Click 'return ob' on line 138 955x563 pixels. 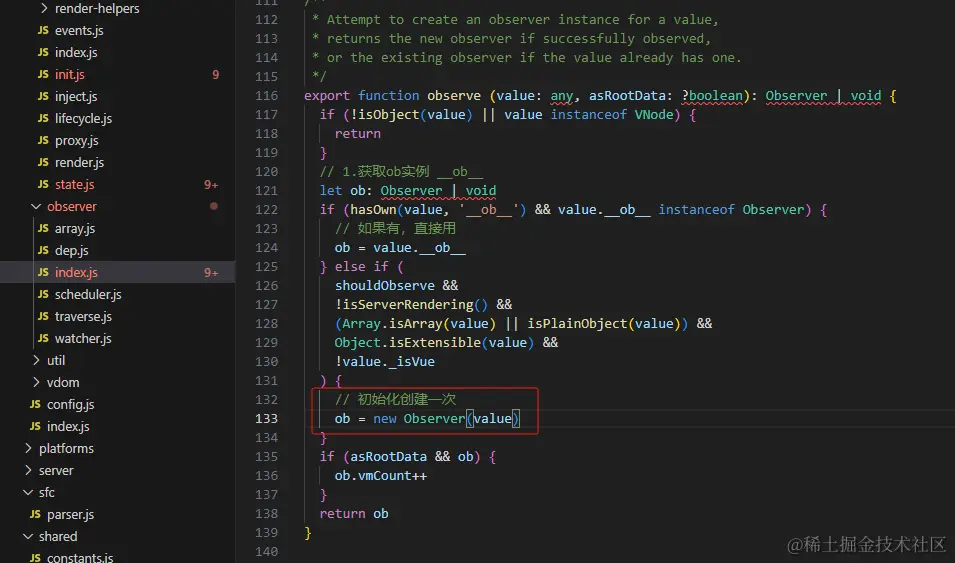[354, 514]
